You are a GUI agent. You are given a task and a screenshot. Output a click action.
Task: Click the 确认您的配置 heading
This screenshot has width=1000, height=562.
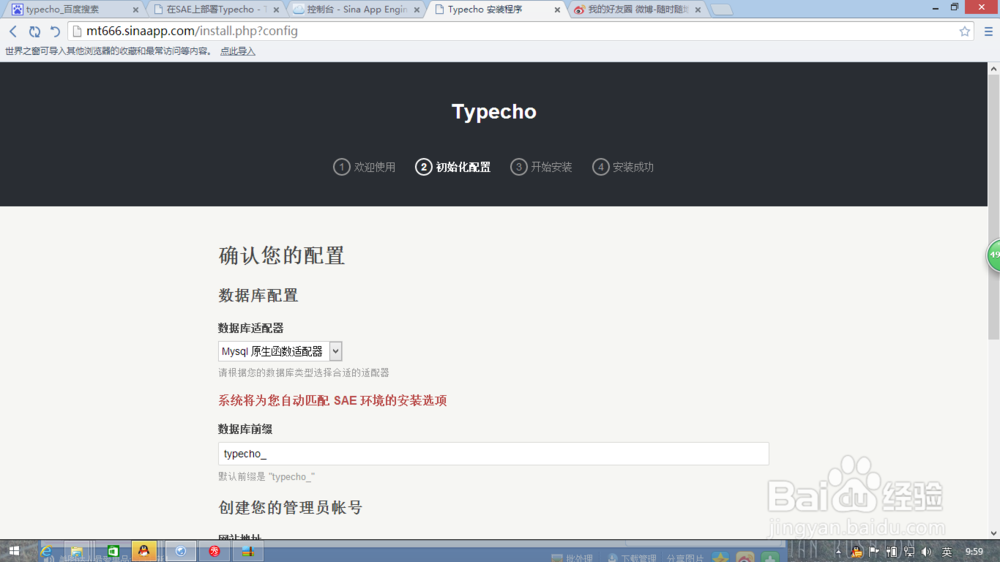pos(281,256)
